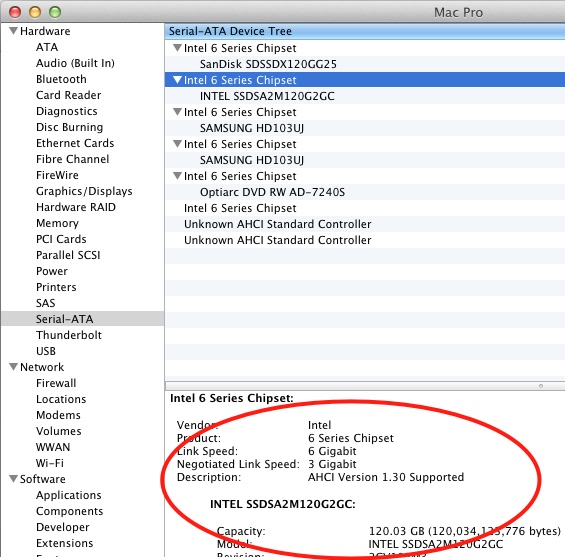
Task: Collapse the chipset triangle above Optiarc DVD RW
Action: pos(177,175)
